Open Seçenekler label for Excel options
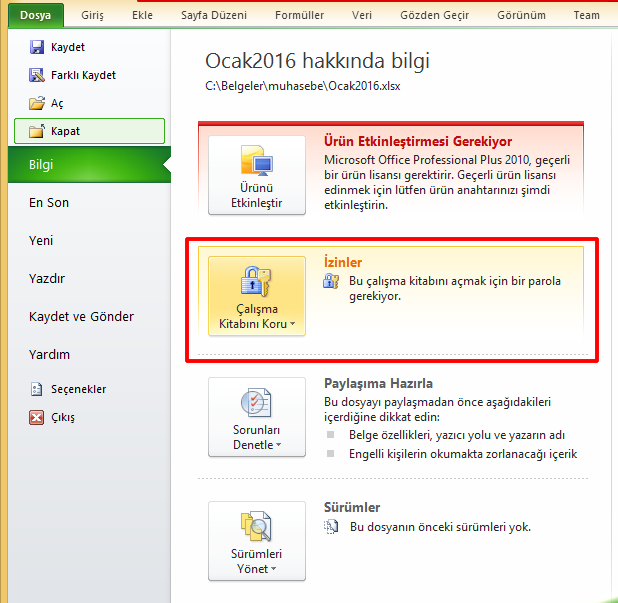Viewport: 618px width, 603px height. [78, 389]
